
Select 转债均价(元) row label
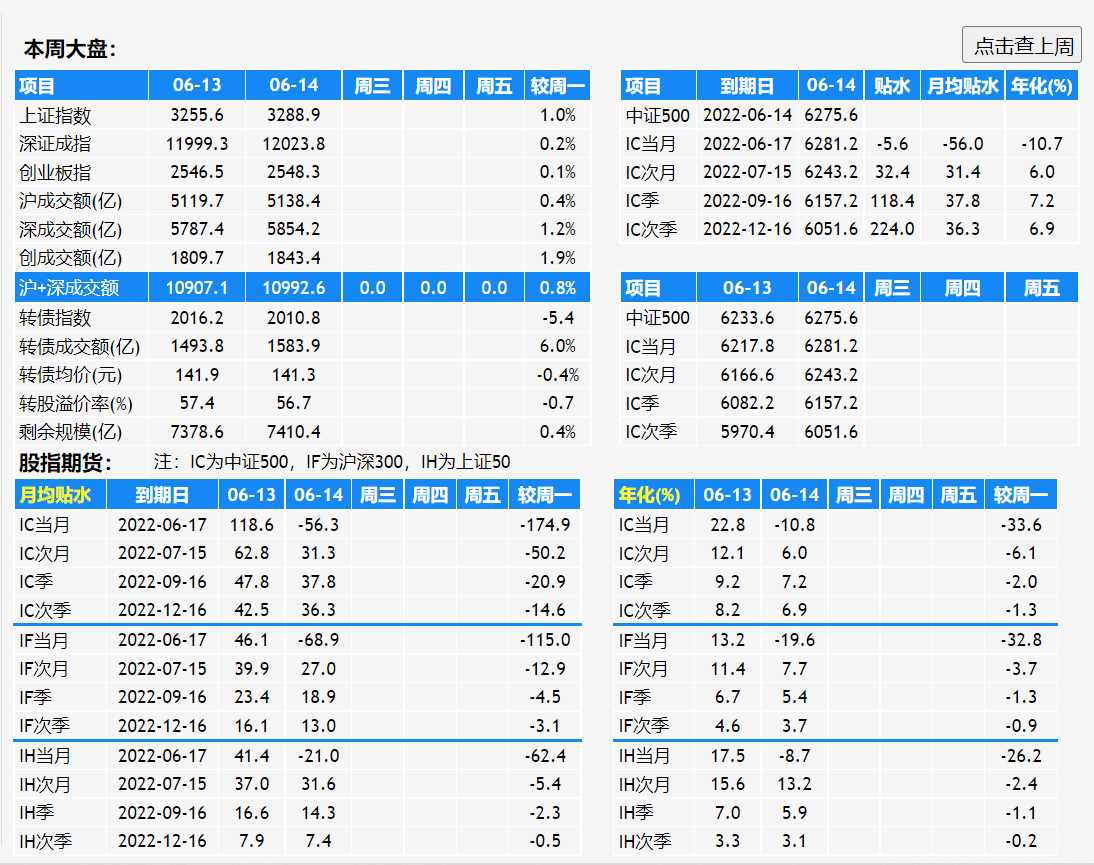[70, 375]
